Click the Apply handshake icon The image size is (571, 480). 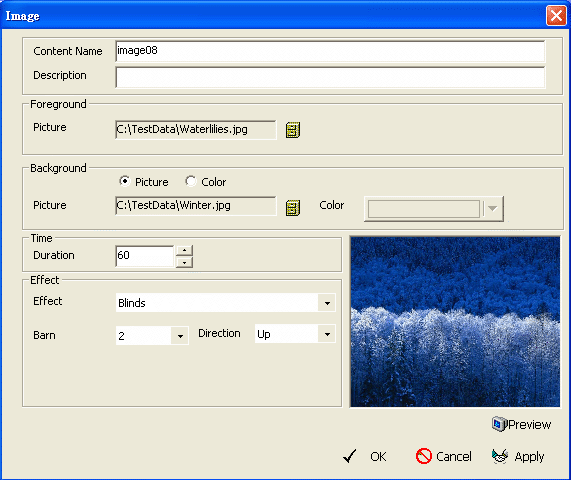[x=500, y=456]
